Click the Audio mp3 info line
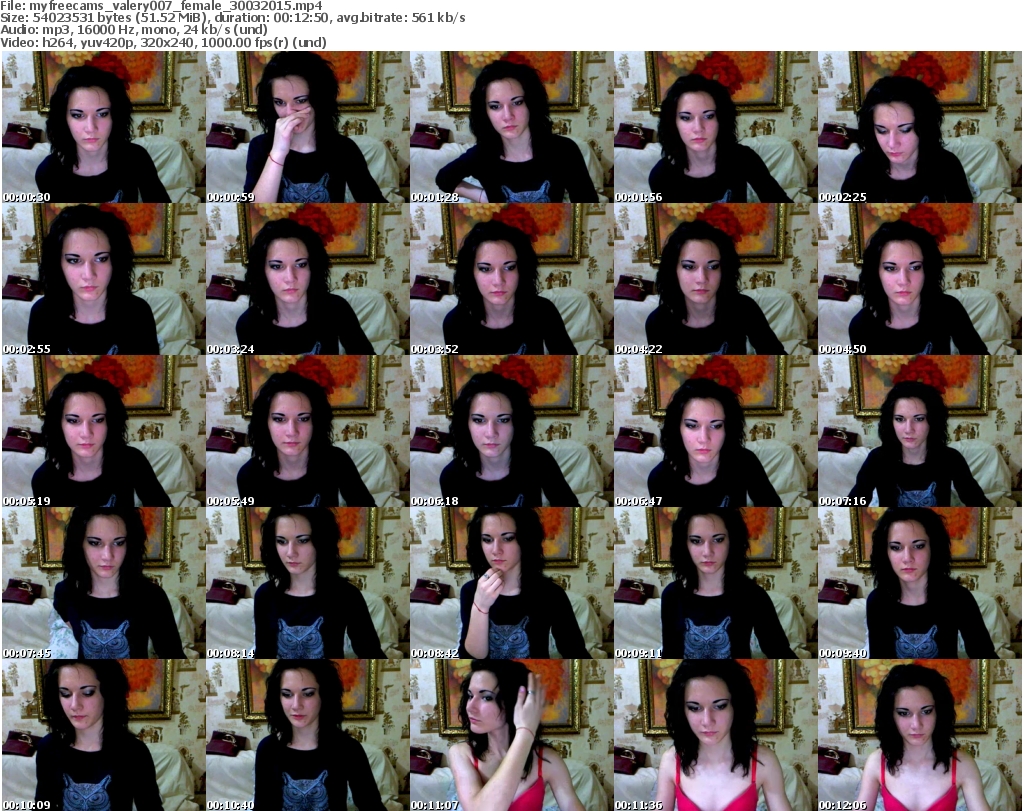The image size is (1024, 811). (x=134, y=30)
